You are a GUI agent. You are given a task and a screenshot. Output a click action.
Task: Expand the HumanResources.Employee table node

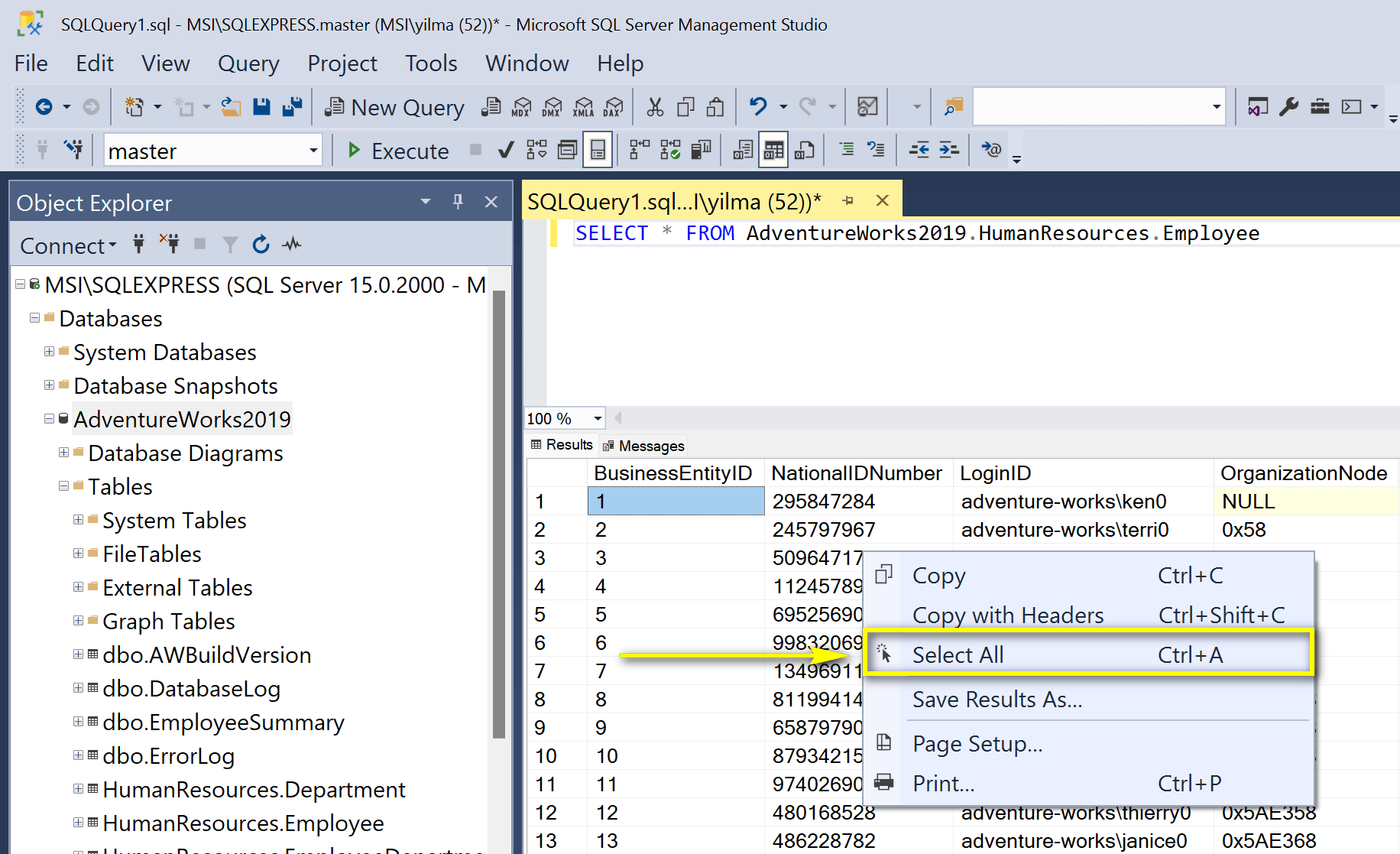coord(78,823)
